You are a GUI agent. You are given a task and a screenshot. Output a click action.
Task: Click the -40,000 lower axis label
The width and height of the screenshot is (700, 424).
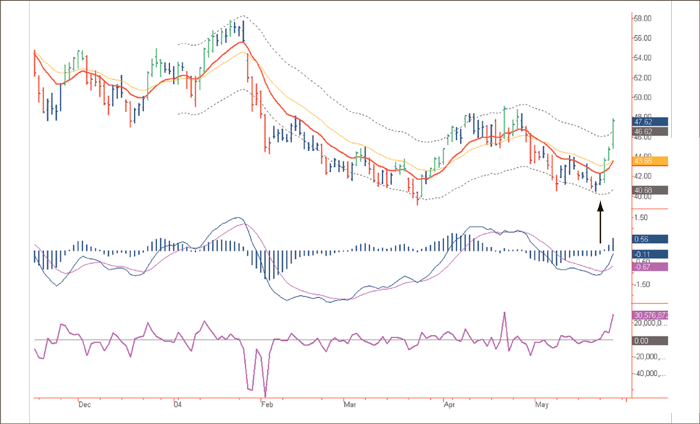[x=650, y=373]
